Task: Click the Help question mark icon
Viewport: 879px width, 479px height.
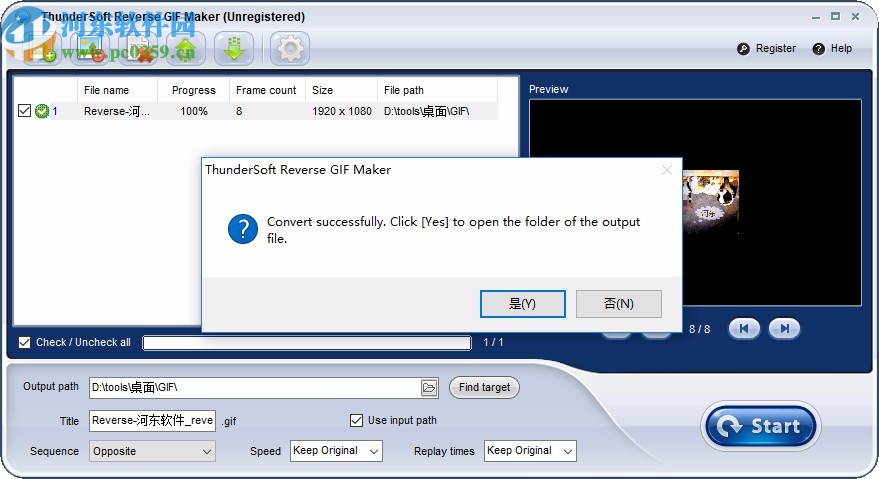Action: tap(818, 49)
